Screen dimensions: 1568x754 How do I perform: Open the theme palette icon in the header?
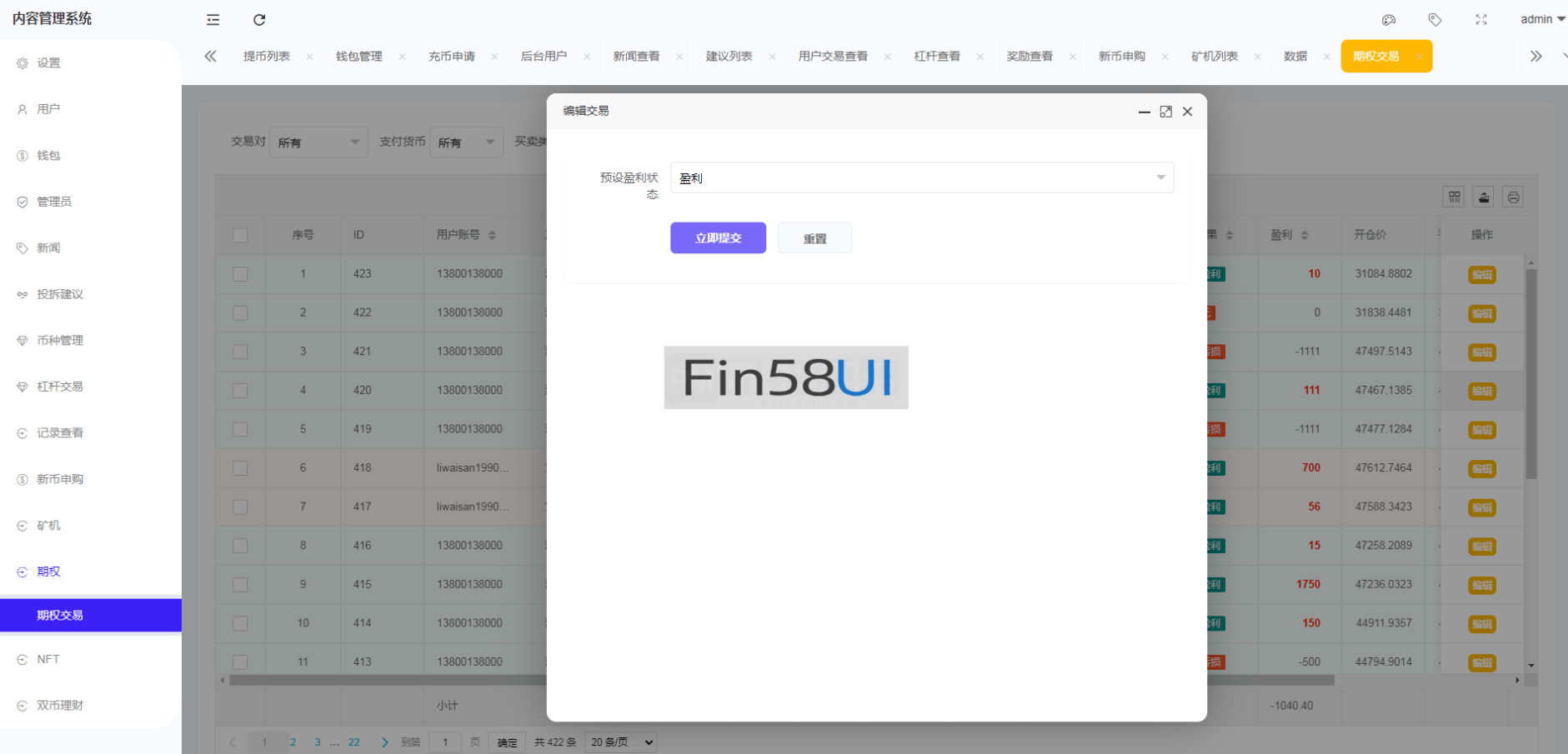[x=1388, y=19]
